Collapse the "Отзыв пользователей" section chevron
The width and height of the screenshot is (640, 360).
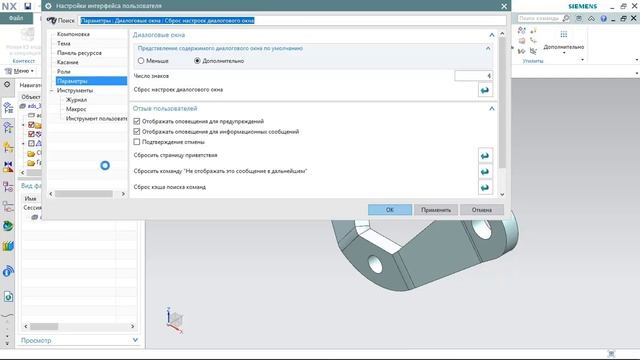click(491, 109)
